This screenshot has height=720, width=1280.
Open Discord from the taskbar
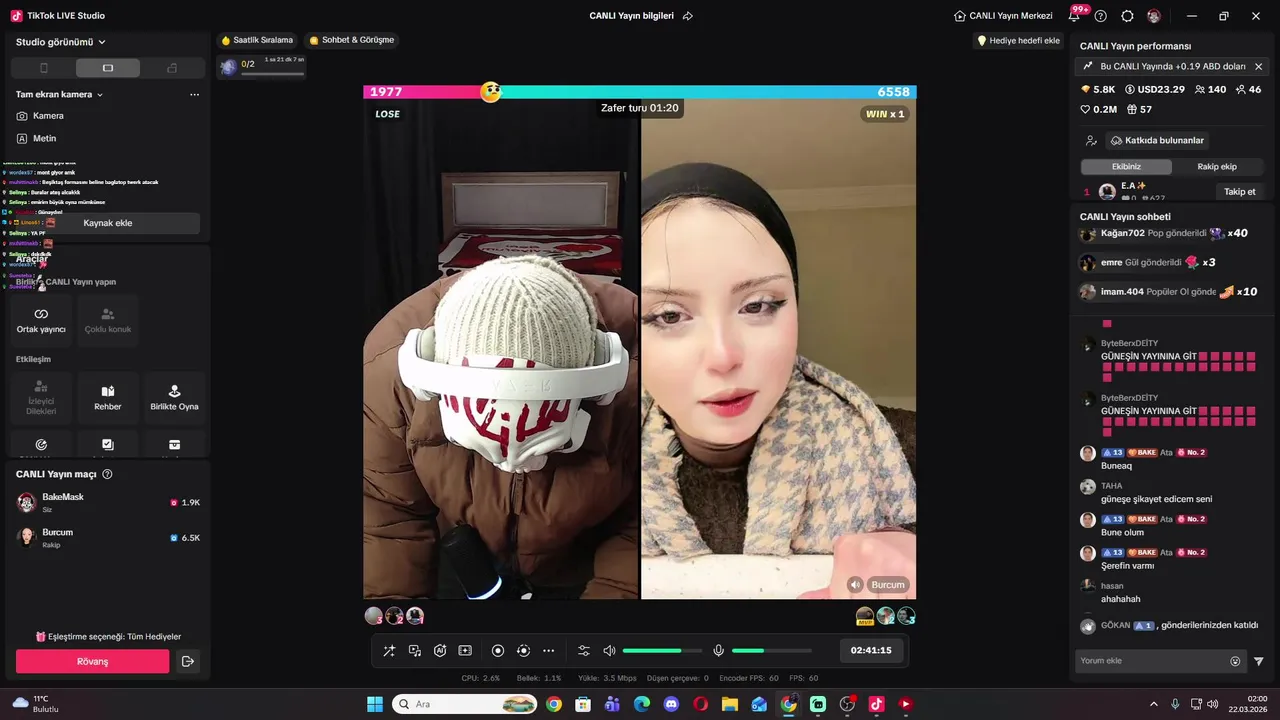tap(671, 704)
